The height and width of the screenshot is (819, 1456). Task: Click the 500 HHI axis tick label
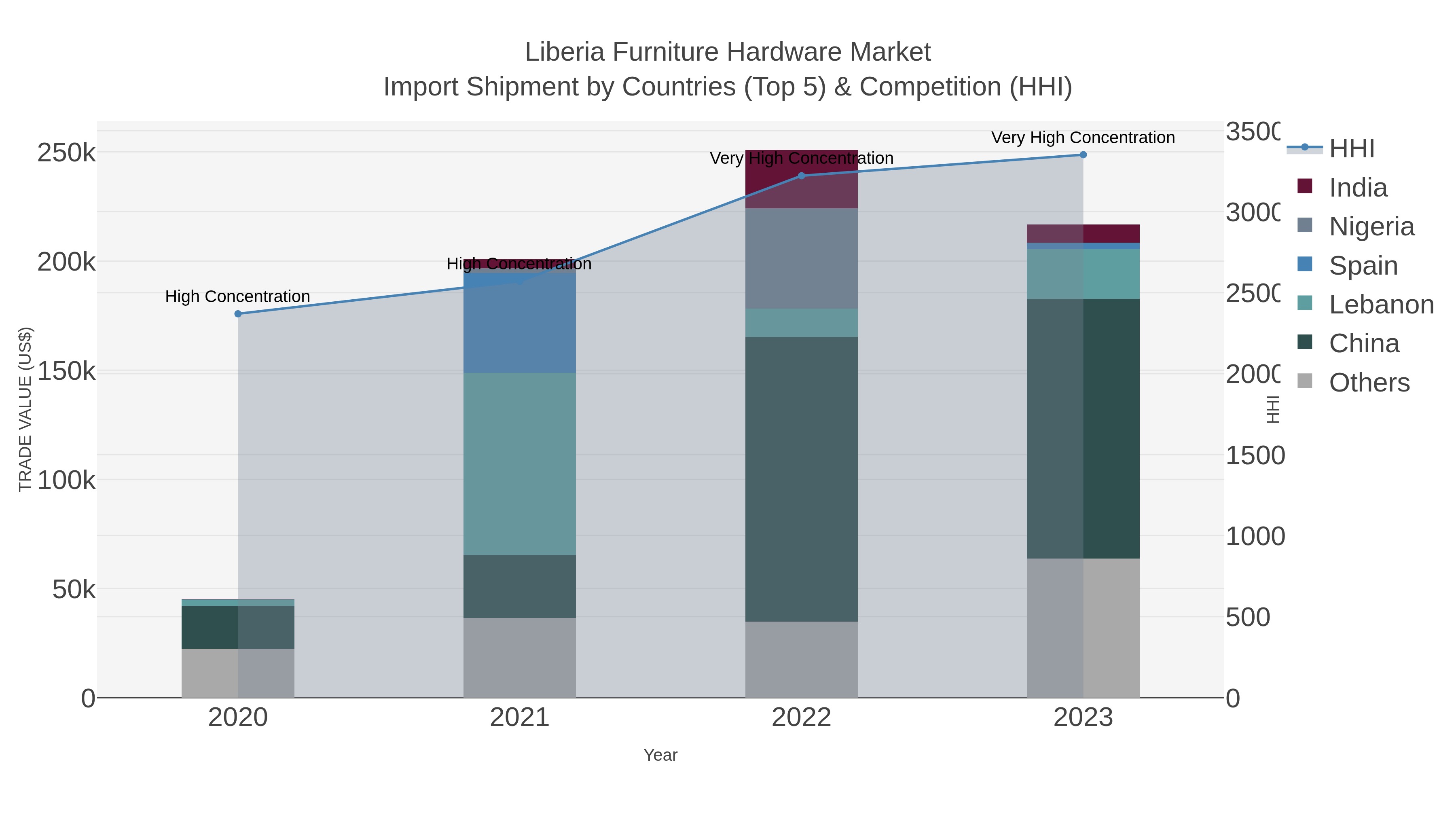[1248, 617]
